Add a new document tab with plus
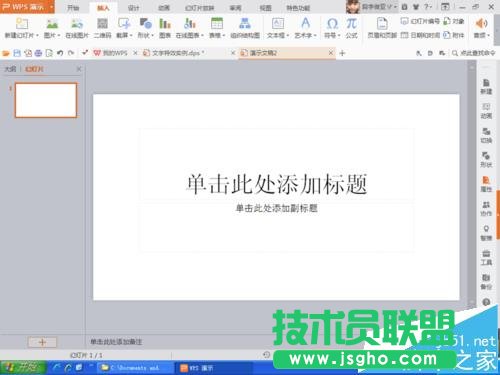Screen dimensions: 500x375 (x=342, y=53)
